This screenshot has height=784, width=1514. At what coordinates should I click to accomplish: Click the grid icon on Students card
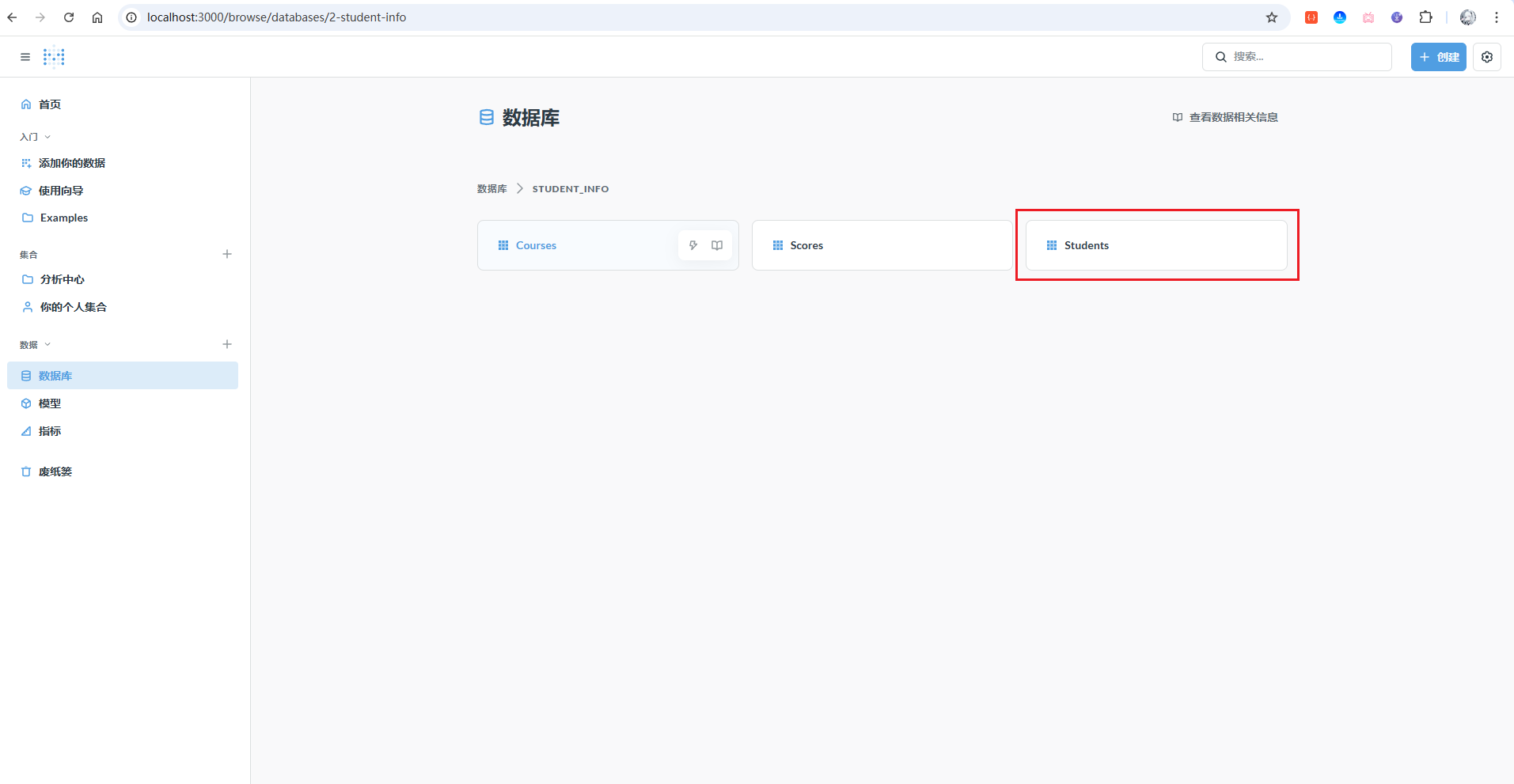coord(1052,245)
